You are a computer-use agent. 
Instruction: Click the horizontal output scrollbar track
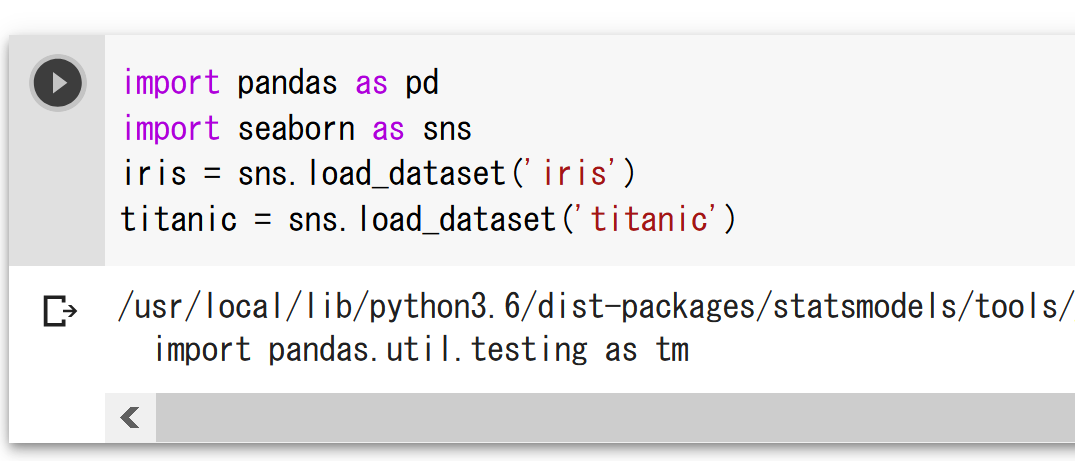click(x=615, y=417)
